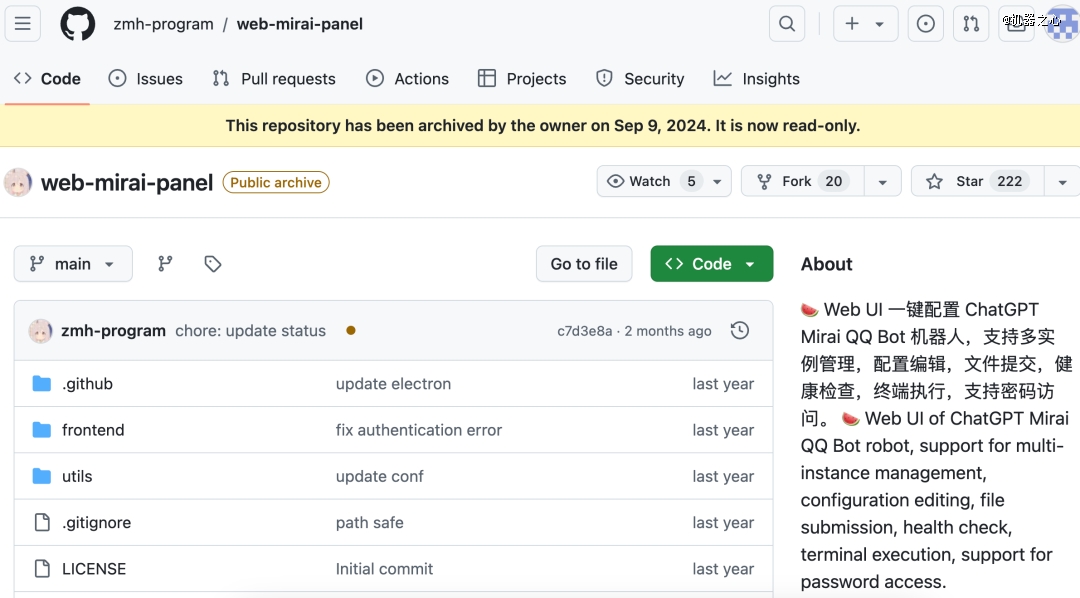This screenshot has height=598, width=1080.
Task: Open the commit history clock icon
Action: point(740,331)
